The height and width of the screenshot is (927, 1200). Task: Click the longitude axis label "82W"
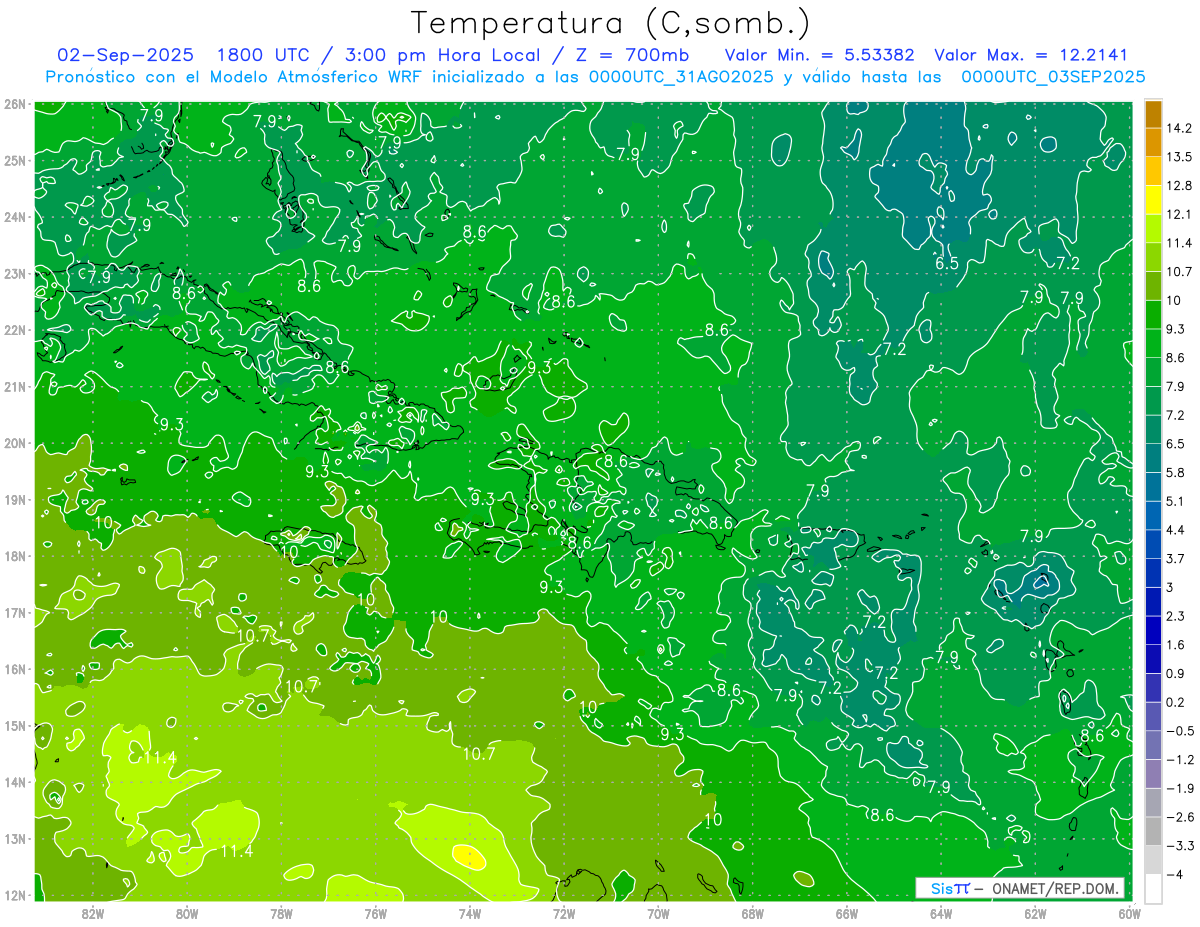(x=92, y=913)
